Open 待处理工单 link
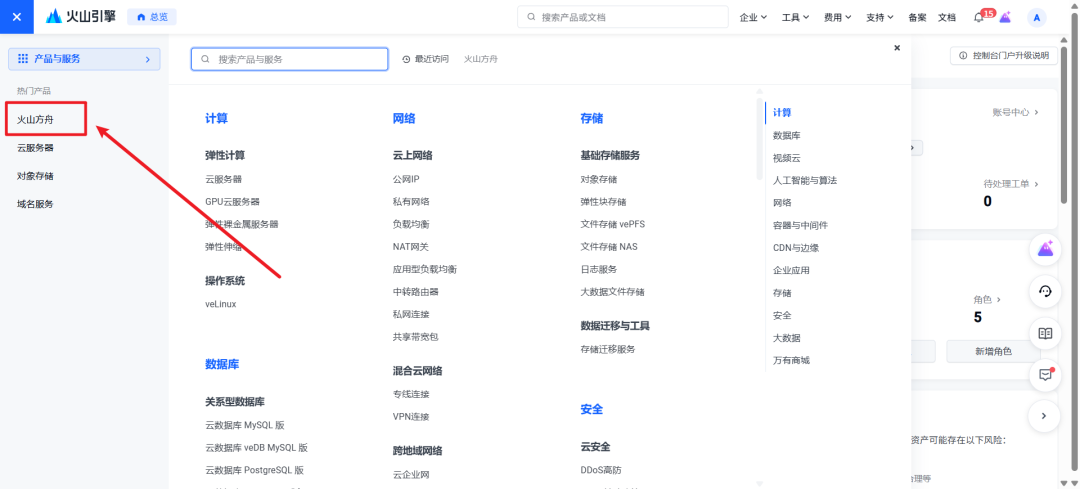This screenshot has width=1080, height=489. pos(1011,184)
